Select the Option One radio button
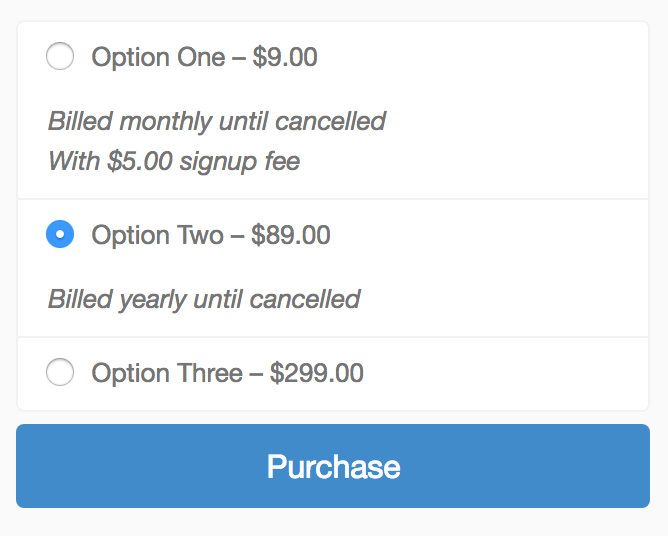This screenshot has width=668, height=536. coord(60,57)
